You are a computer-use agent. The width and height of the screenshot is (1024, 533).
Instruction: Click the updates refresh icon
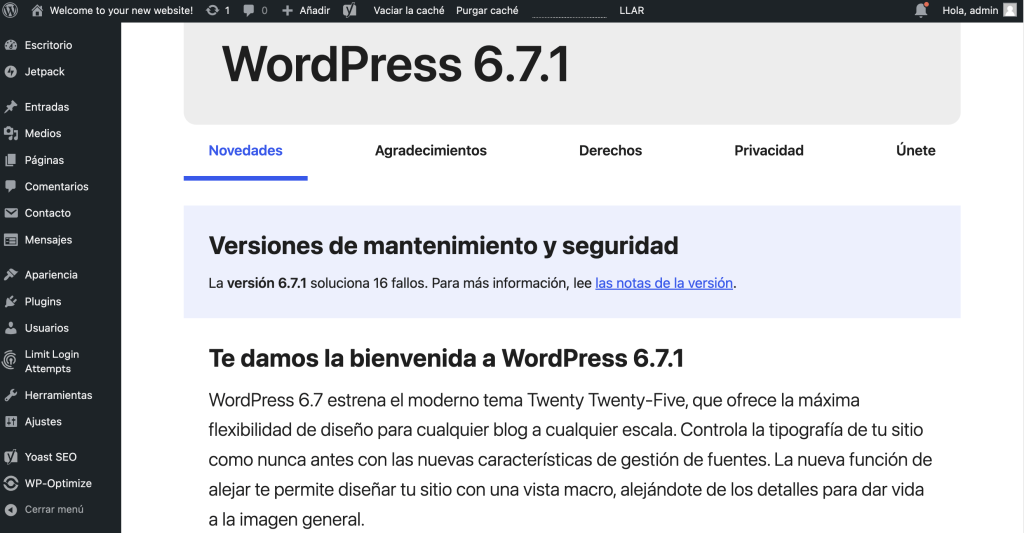click(x=212, y=10)
